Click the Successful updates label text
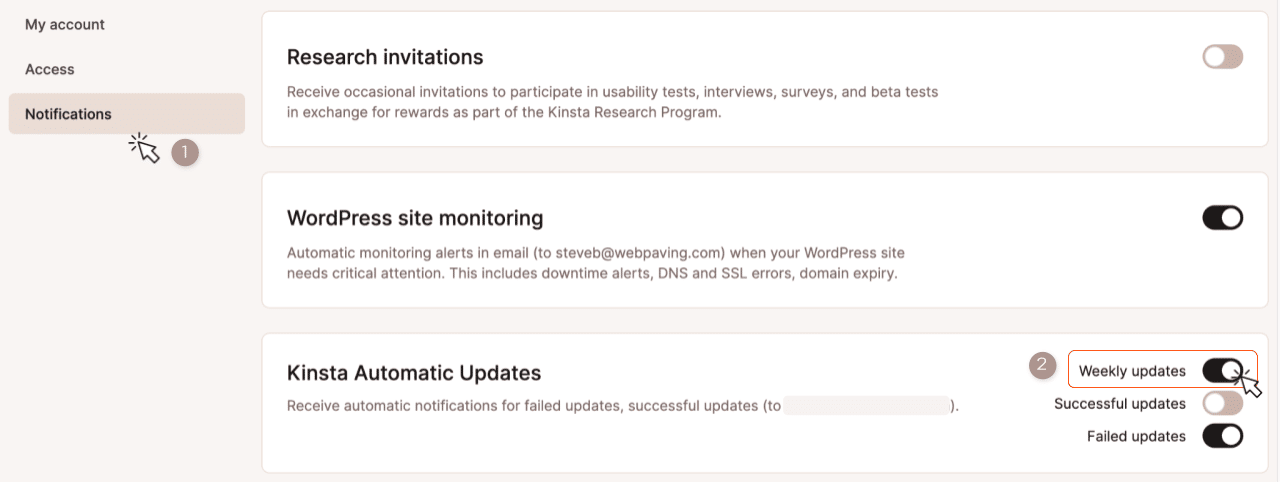This screenshot has height=482, width=1280. tap(1120, 404)
